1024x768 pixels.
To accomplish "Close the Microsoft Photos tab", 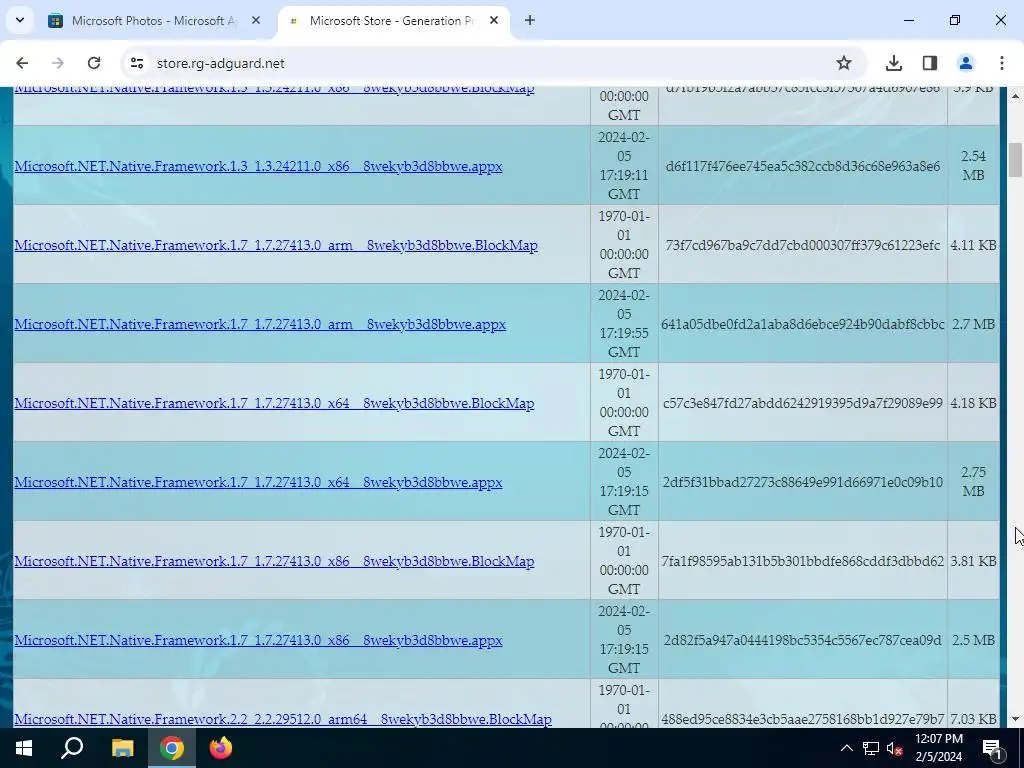I will (256, 20).
